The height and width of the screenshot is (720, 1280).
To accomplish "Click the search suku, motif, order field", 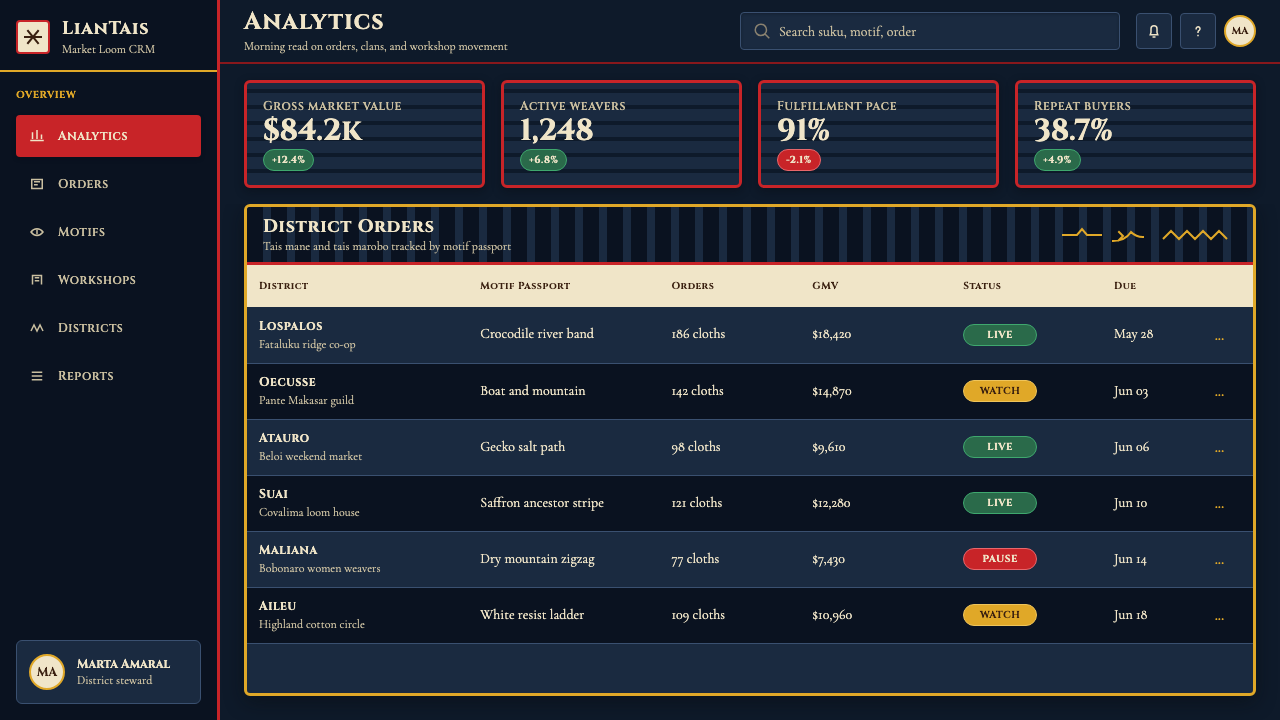I will (930, 31).
